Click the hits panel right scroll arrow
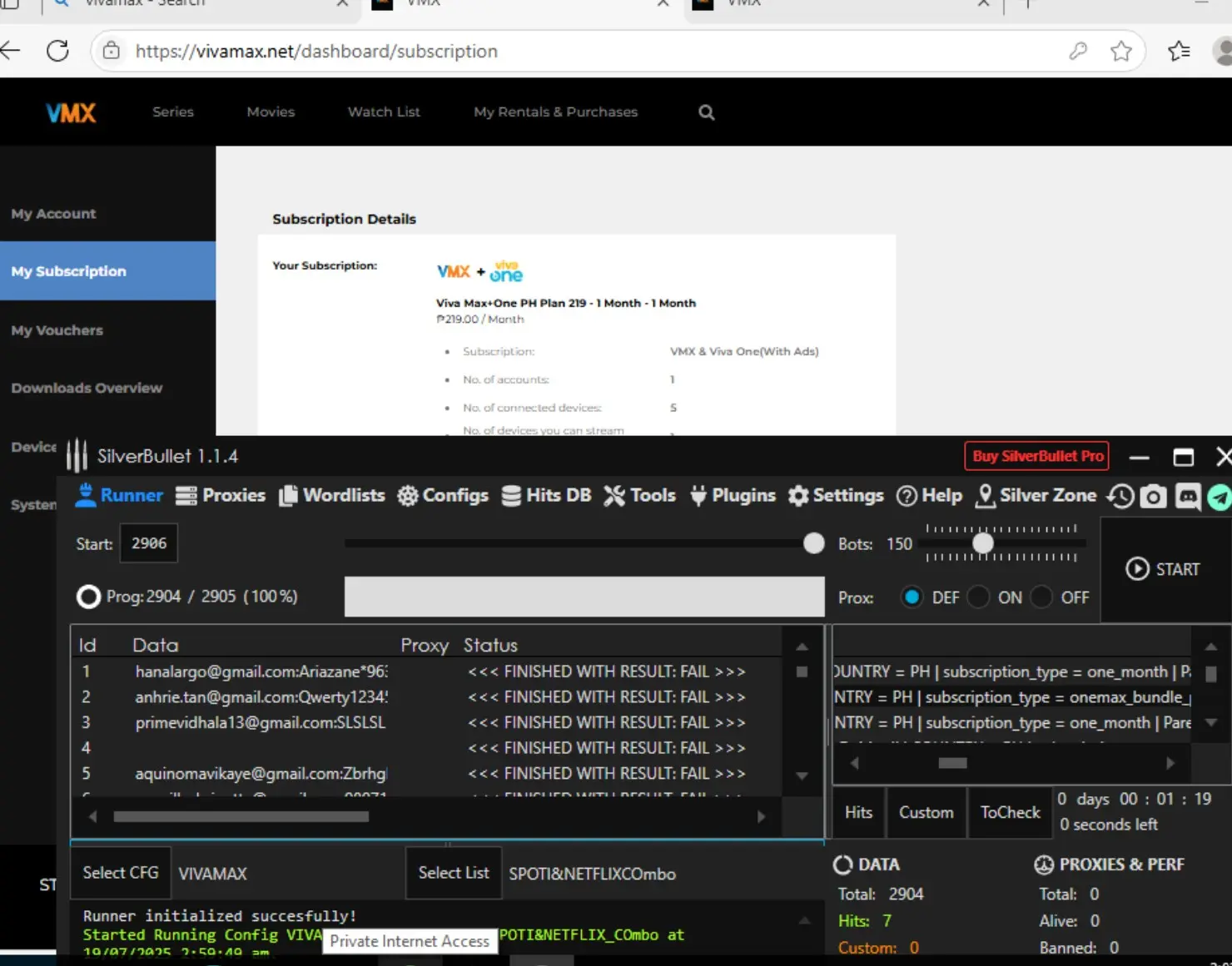Image resolution: width=1232 pixels, height=966 pixels. point(1170,763)
